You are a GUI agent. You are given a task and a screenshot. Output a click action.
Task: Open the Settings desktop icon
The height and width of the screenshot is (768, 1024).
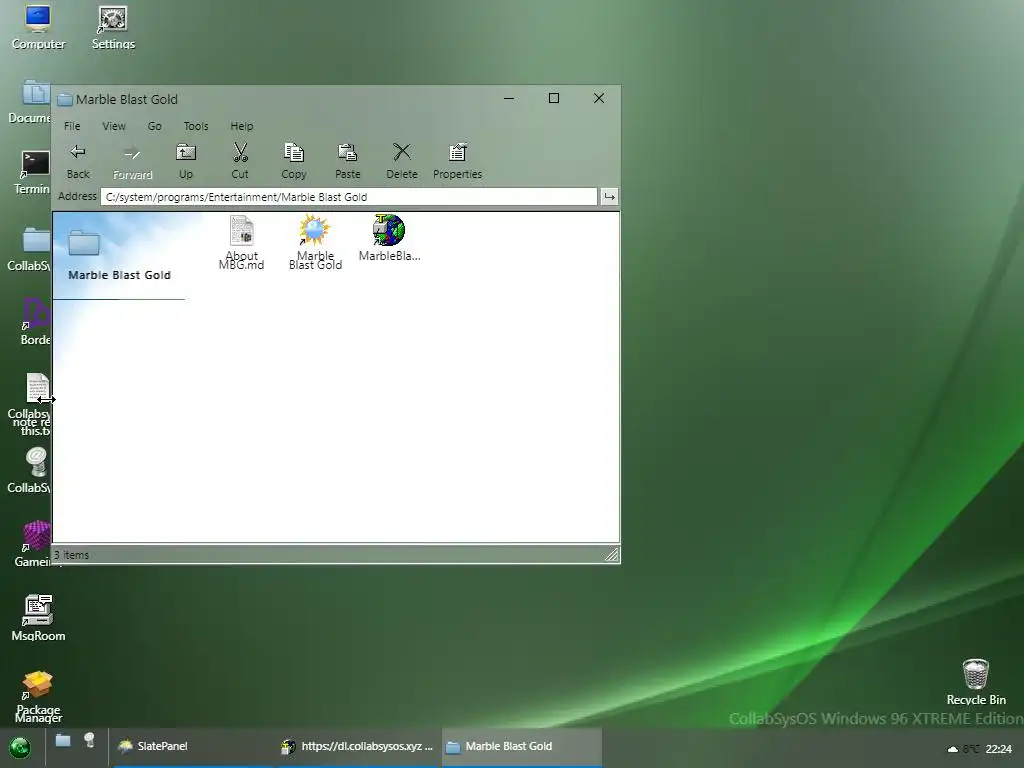[x=113, y=27]
